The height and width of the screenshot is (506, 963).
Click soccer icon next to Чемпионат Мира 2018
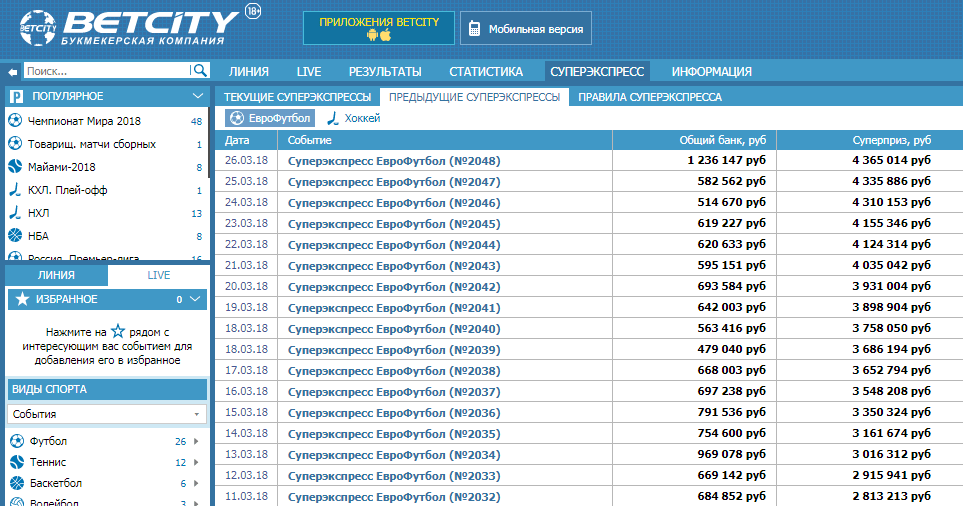[x=15, y=121]
